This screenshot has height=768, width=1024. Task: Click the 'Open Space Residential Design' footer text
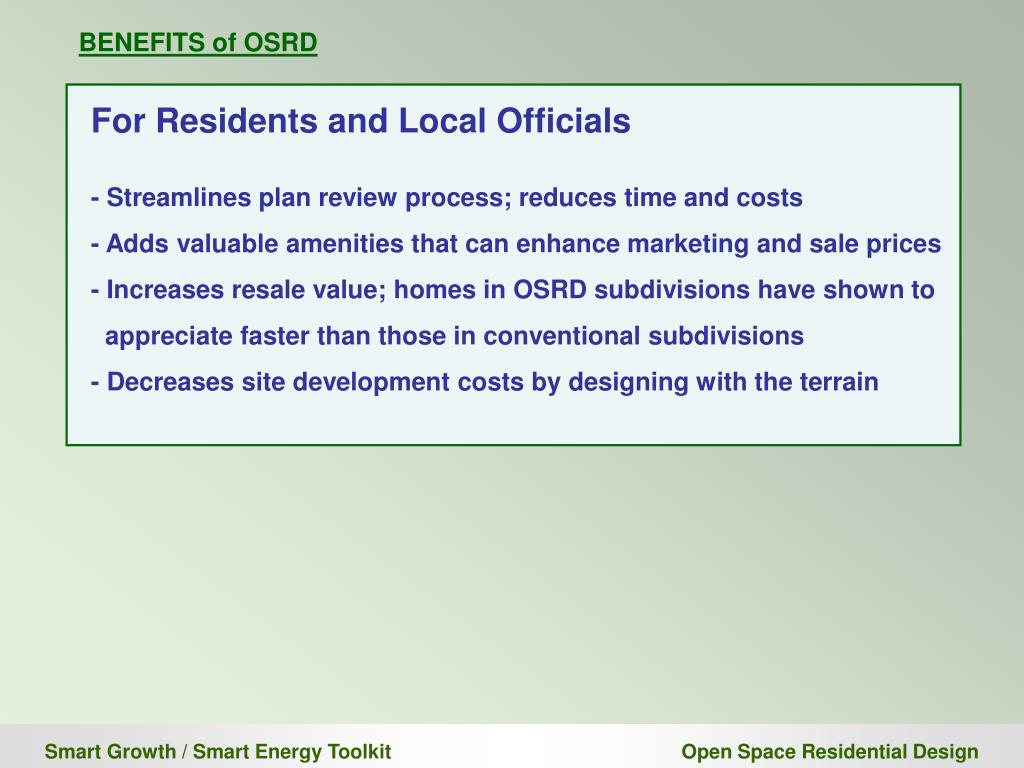[830, 752]
